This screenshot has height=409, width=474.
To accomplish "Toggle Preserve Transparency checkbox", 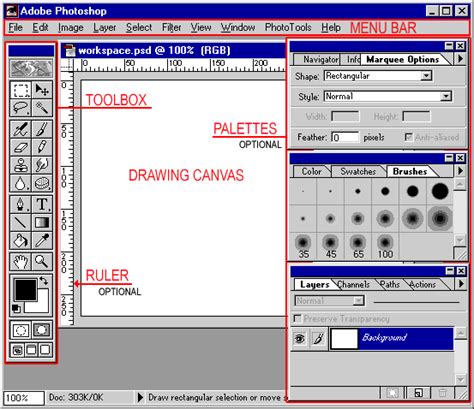I will (297, 319).
